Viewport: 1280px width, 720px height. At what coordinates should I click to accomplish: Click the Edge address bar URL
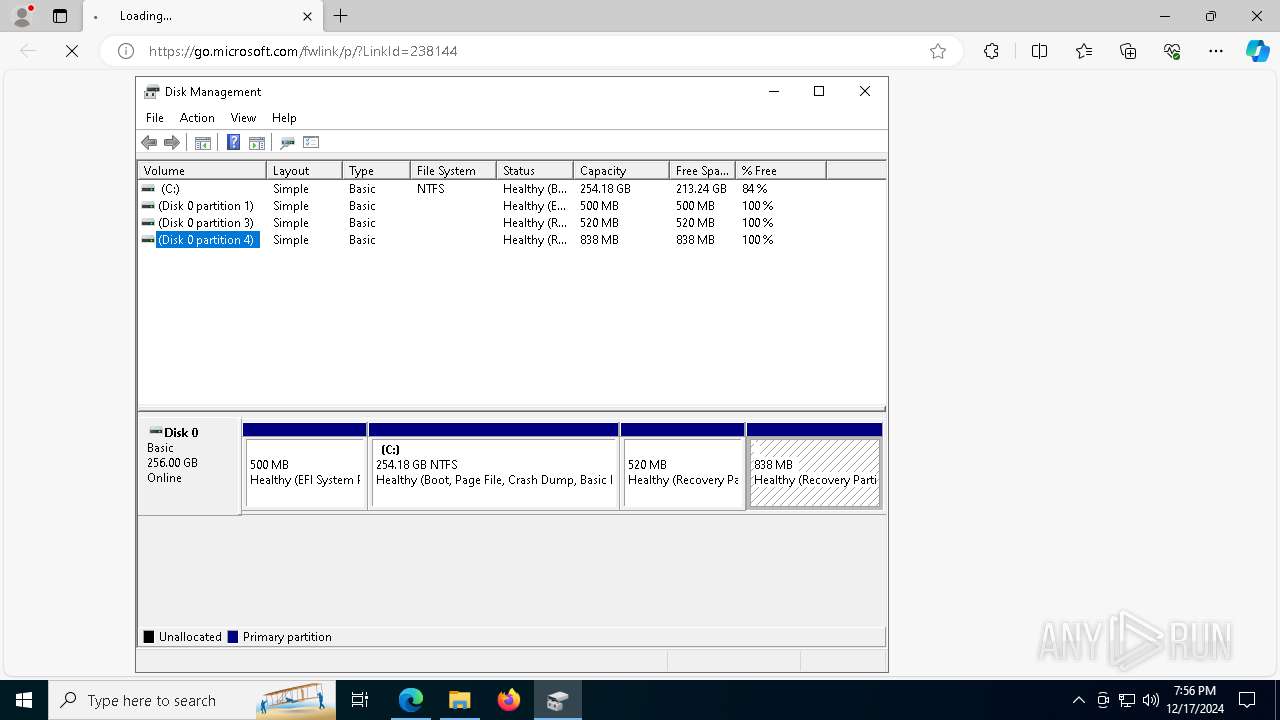(x=303, y=51)
